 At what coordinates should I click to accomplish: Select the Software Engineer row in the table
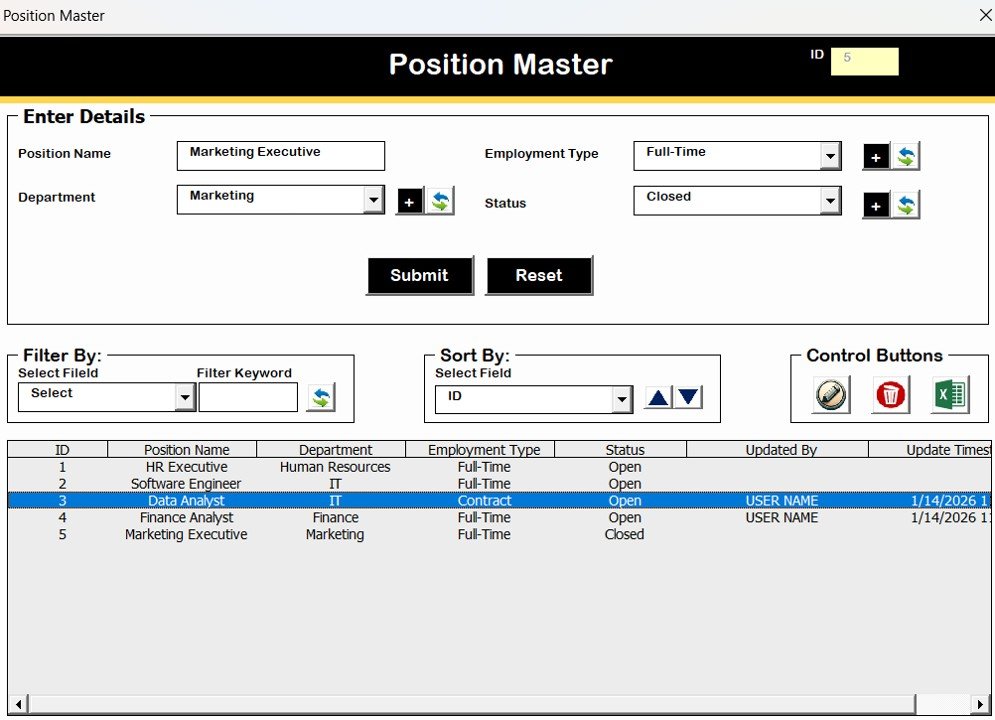click(x=186, y=483)
